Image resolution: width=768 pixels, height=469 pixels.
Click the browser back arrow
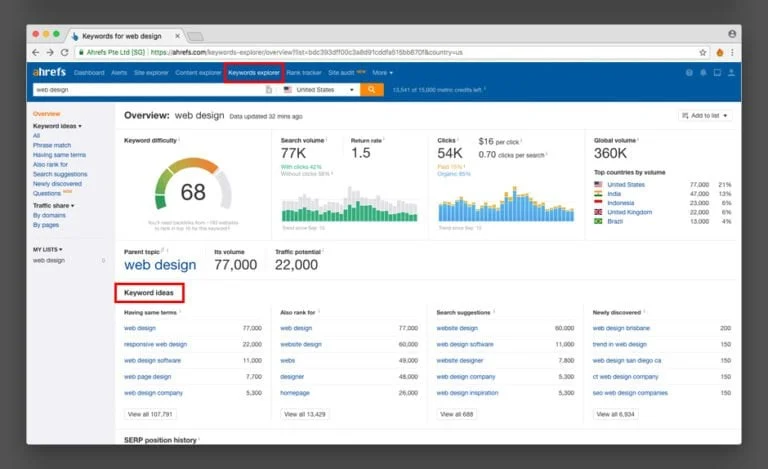pyautogui.click(x=36, y=52)
